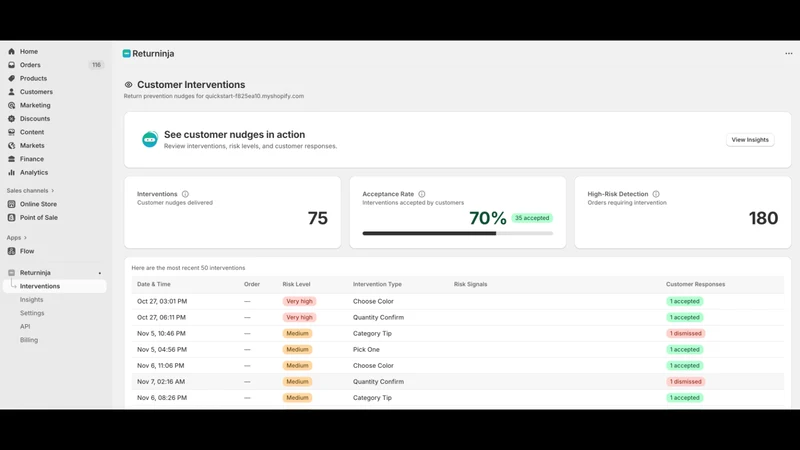Open the three-dot more actions menu
This screenshot has width=800, height=450.
pos(789,54)
